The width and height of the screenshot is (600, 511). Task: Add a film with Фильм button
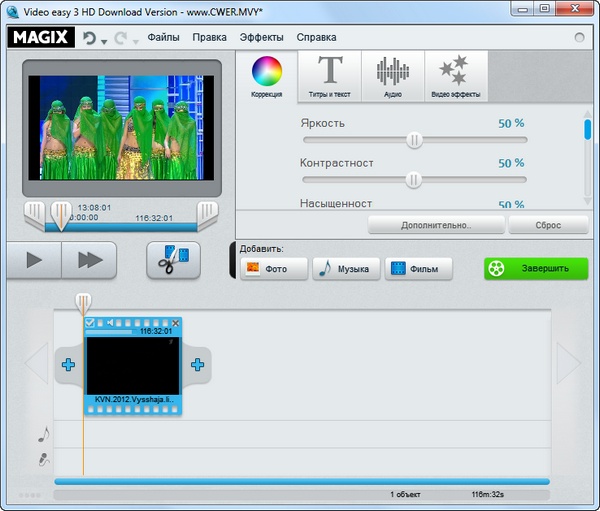pos(419,269)
